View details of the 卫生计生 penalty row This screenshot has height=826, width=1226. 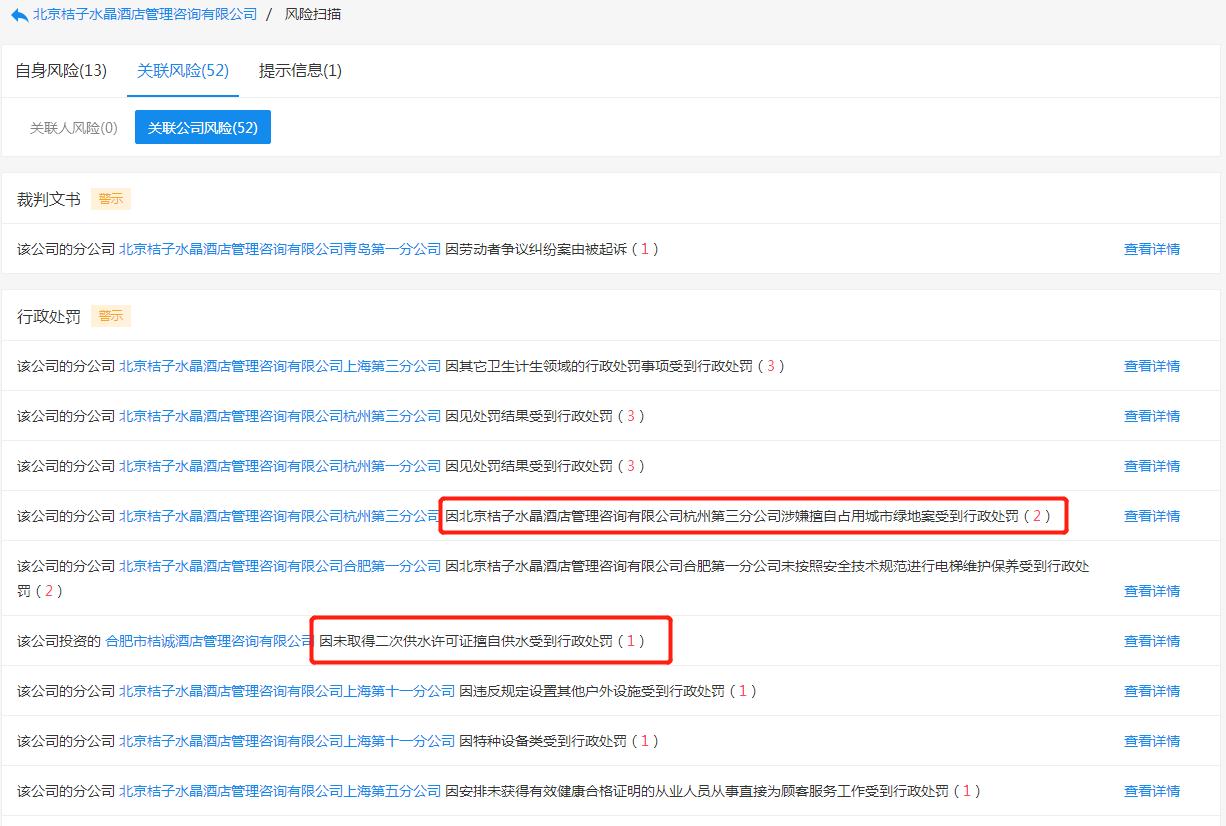pos(1151,366)
